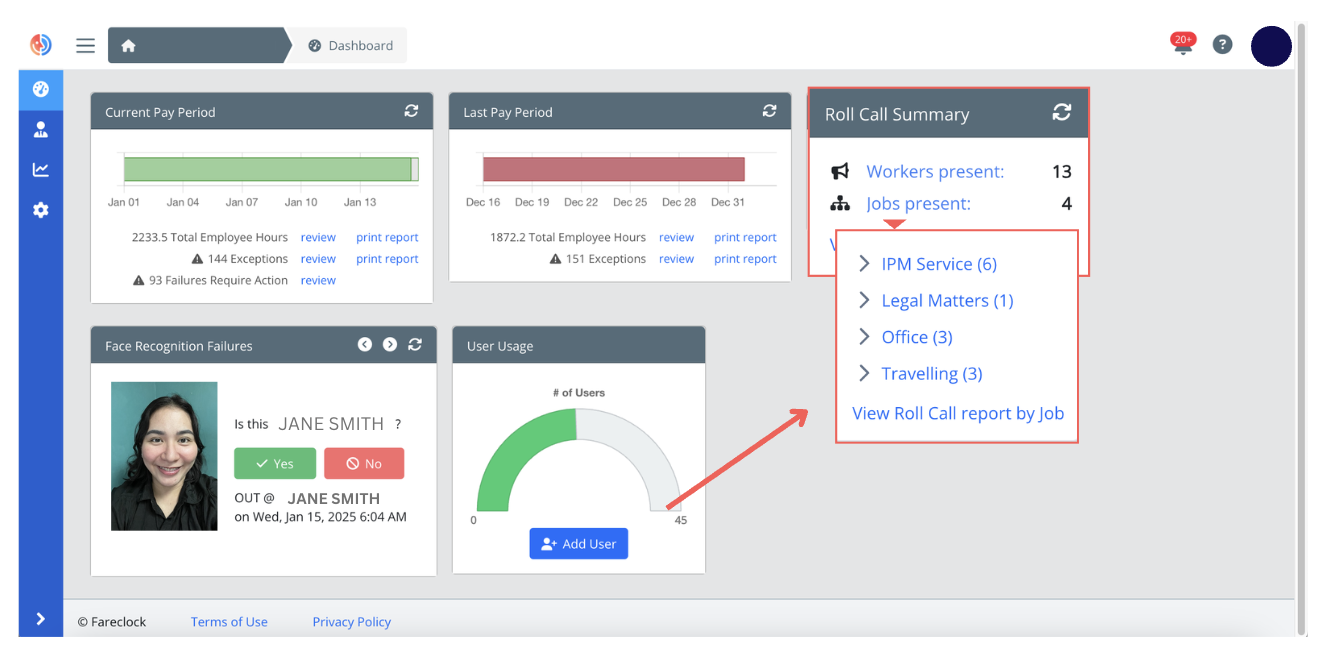Image resolution: width=1324 pixels, height=660 pixels.
Task: Click the help question mark icon
Action: pos(1222,45)
